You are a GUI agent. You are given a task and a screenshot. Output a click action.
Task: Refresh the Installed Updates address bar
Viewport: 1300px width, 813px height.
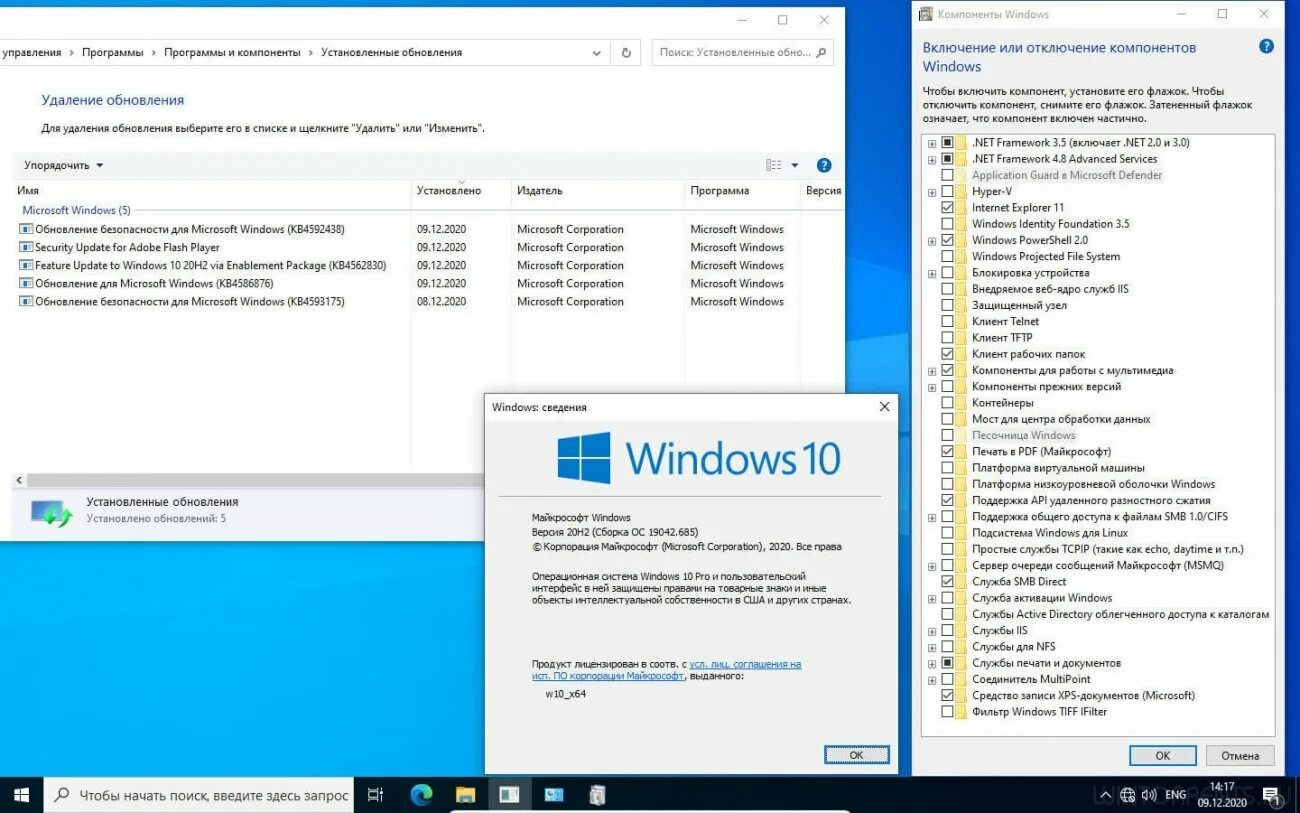coord(626,52)
